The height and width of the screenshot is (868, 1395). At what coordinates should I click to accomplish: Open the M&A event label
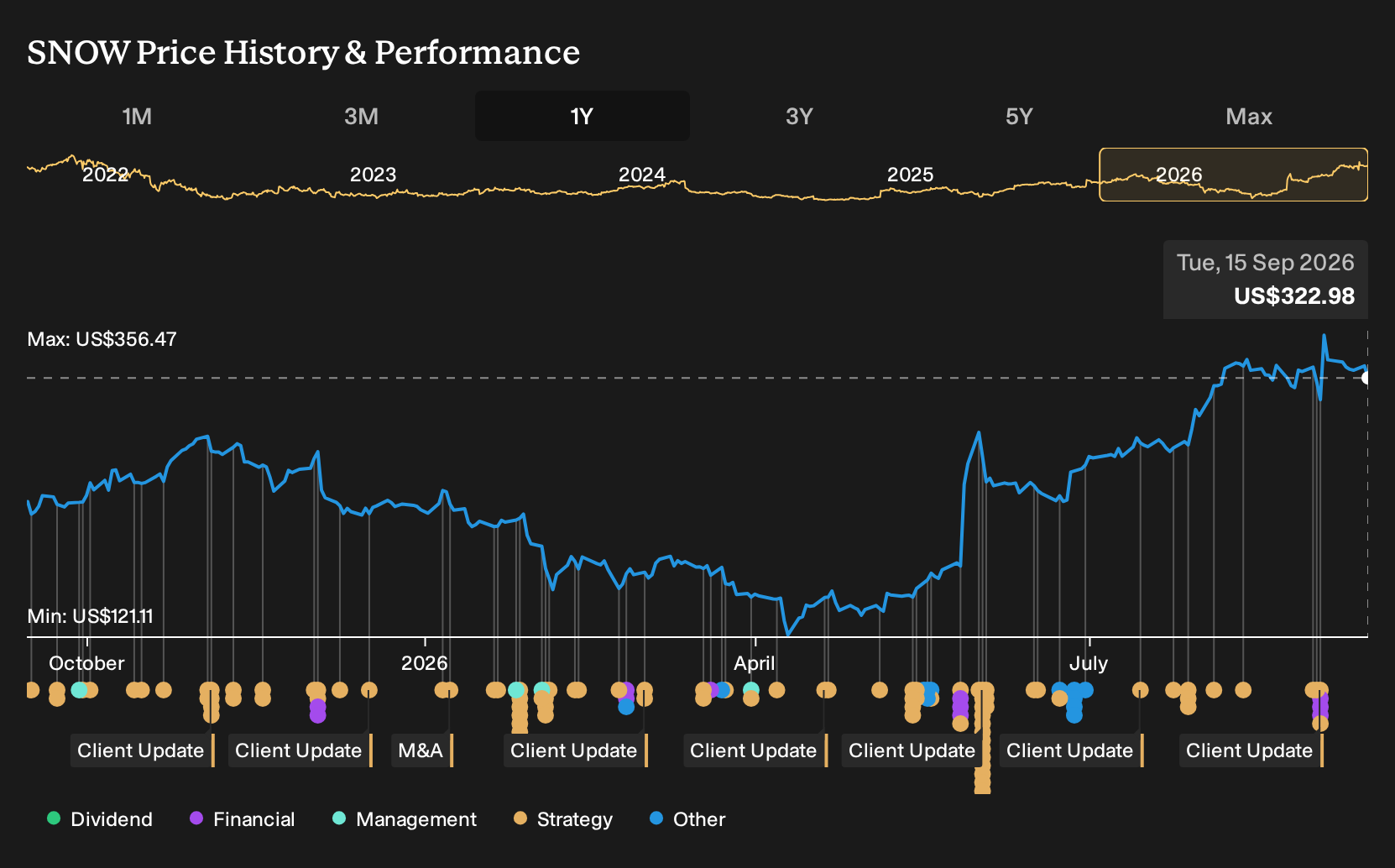pos(422,750)
